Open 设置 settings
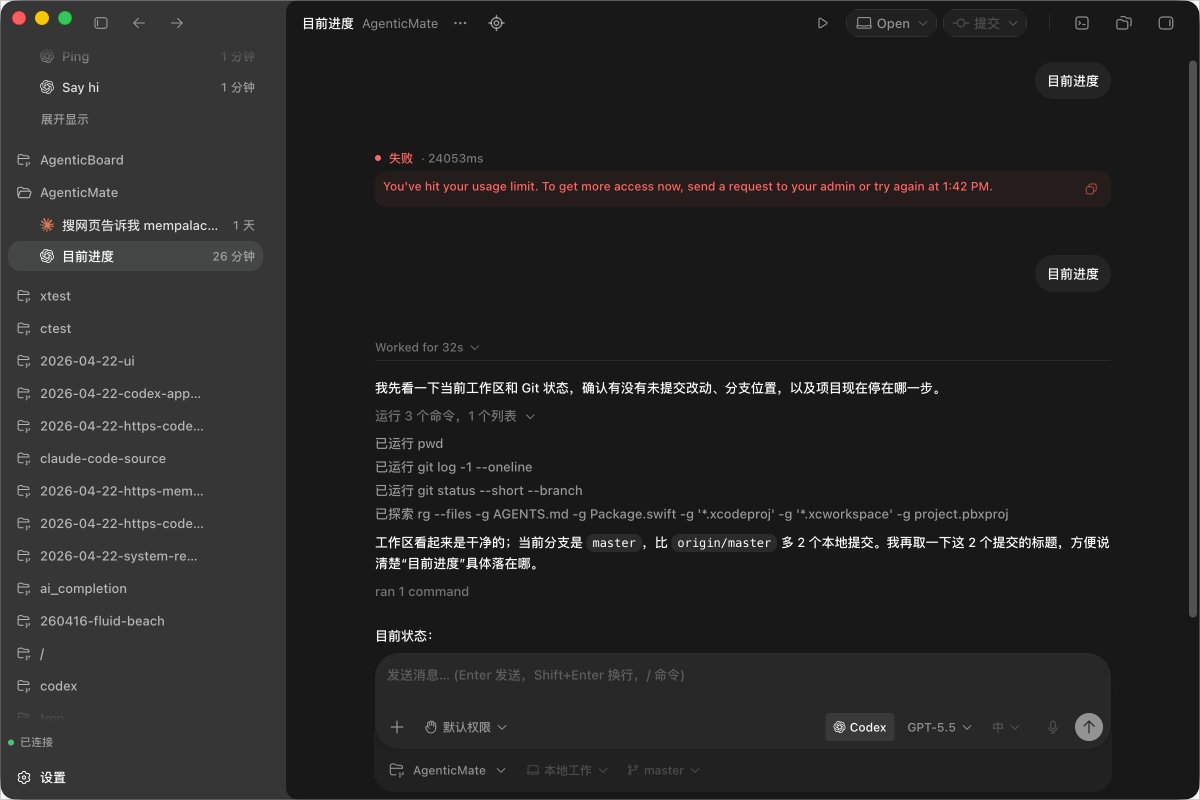The height and width of the screenshot is (800, 1200). point(41,777)
